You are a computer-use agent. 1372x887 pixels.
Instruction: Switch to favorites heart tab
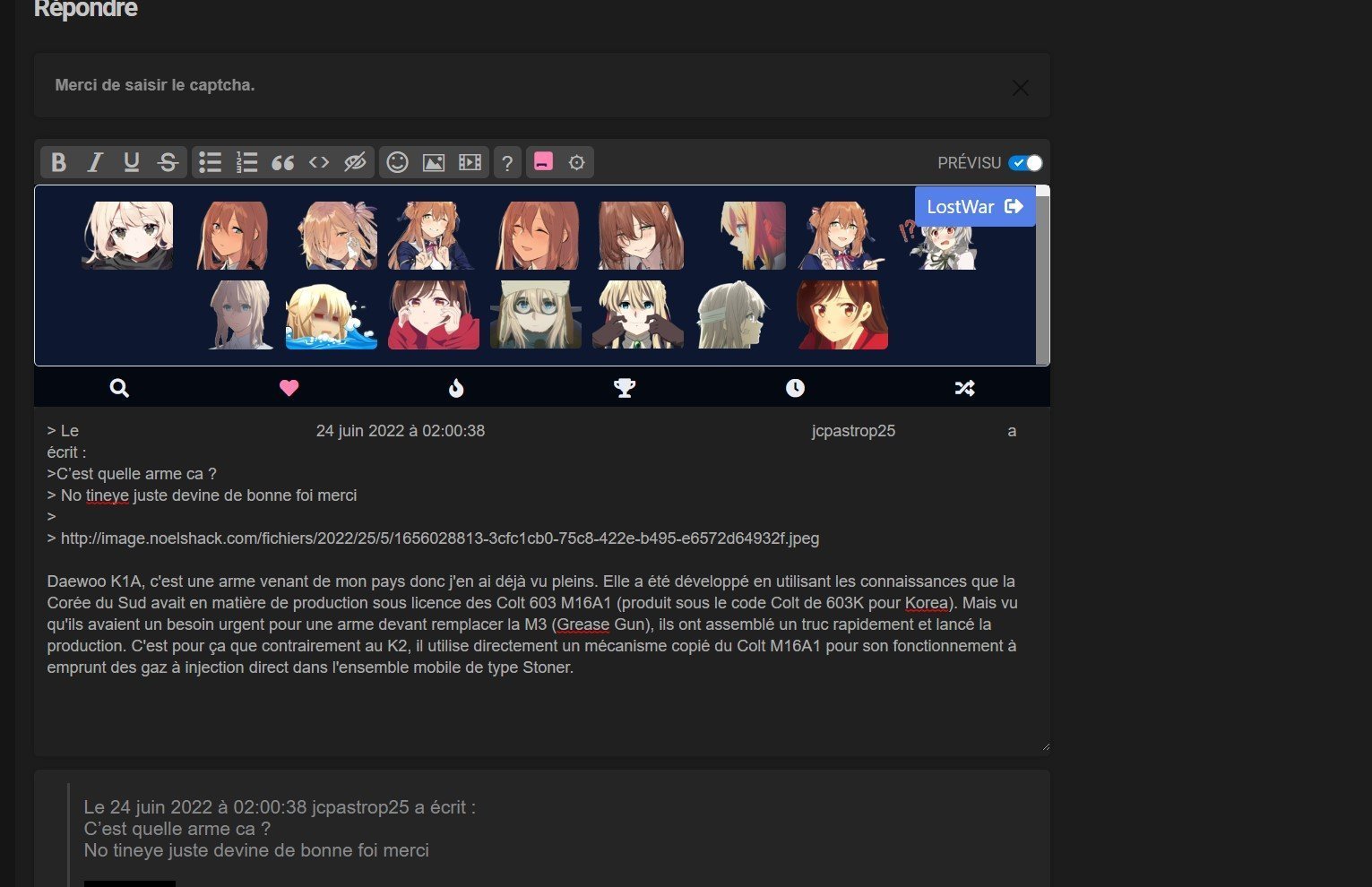pyautogui.click(x=289, y=388)
